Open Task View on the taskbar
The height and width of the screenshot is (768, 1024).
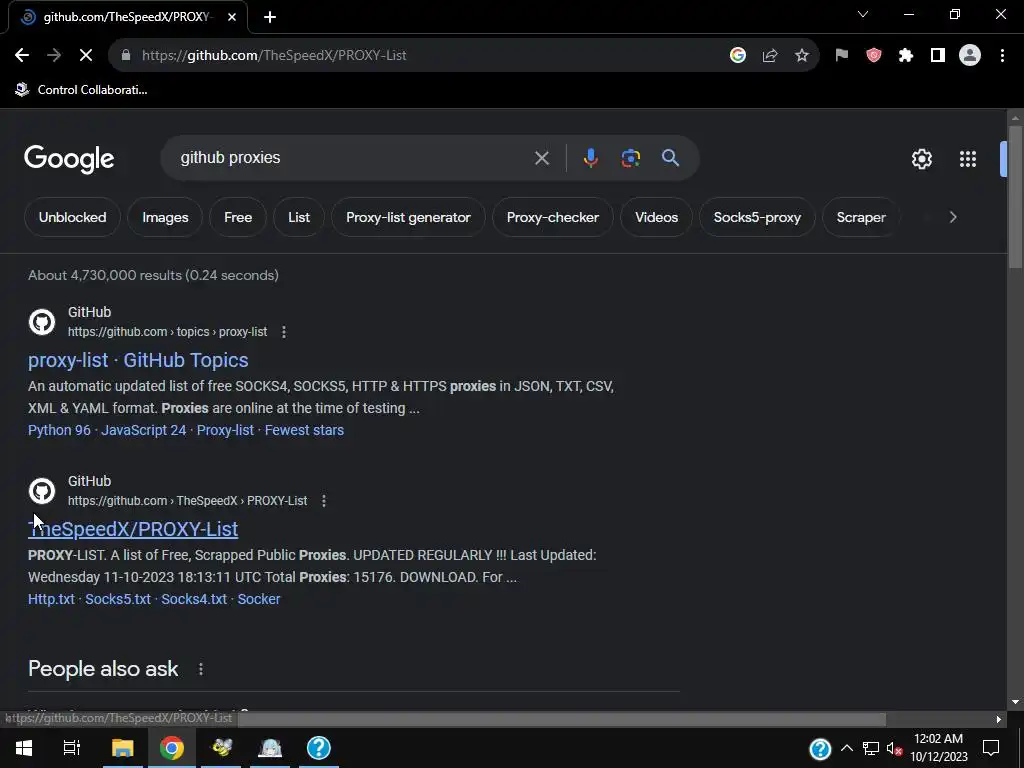[72, 748]
